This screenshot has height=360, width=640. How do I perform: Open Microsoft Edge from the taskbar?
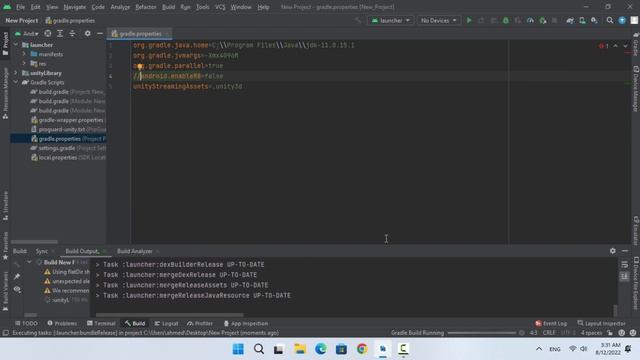320,349
